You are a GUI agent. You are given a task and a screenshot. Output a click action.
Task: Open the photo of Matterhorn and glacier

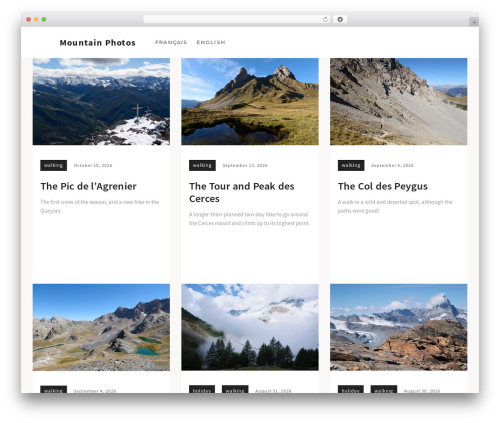click(399, 327)
